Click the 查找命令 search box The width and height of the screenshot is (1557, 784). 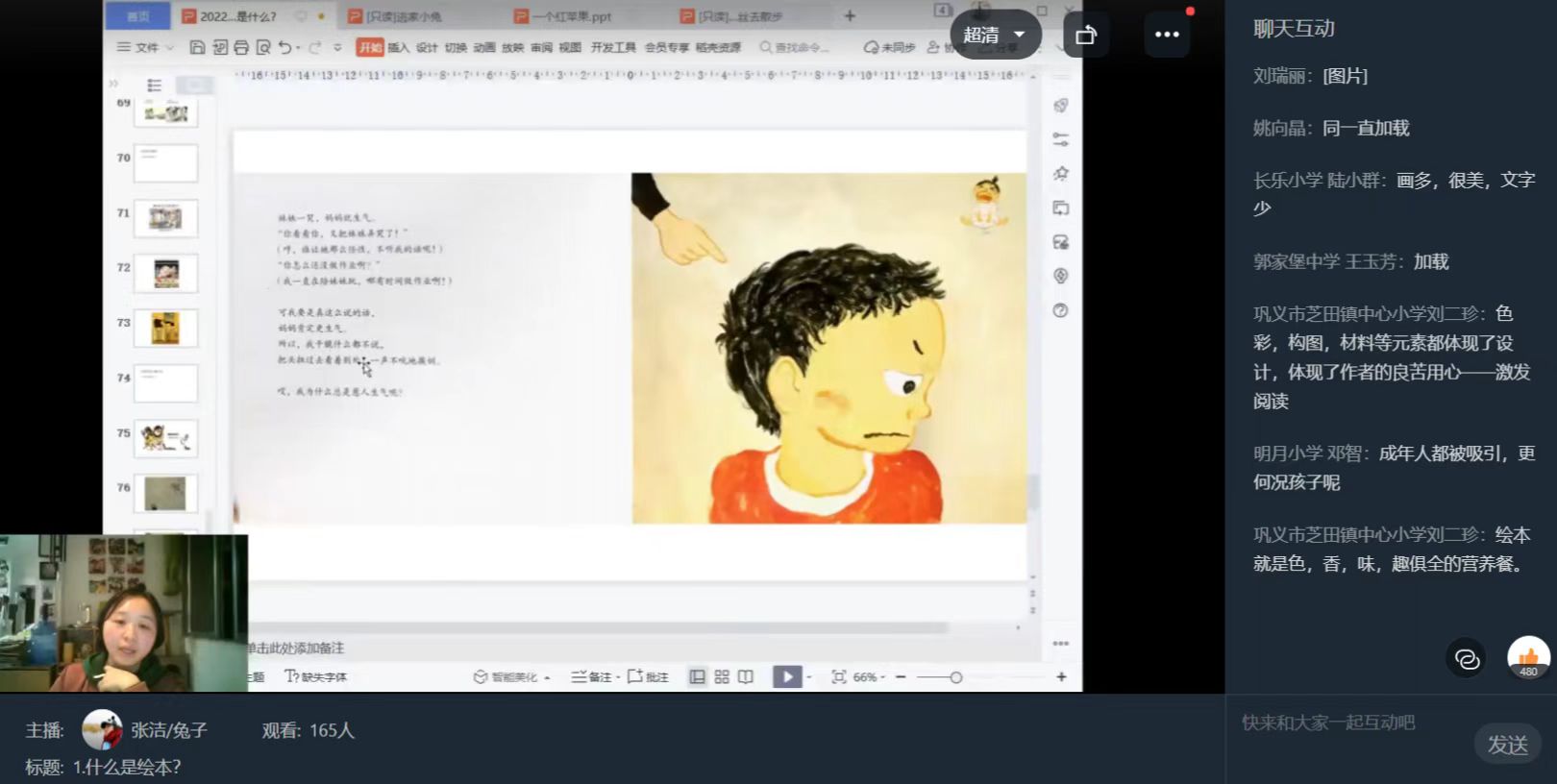794,47
